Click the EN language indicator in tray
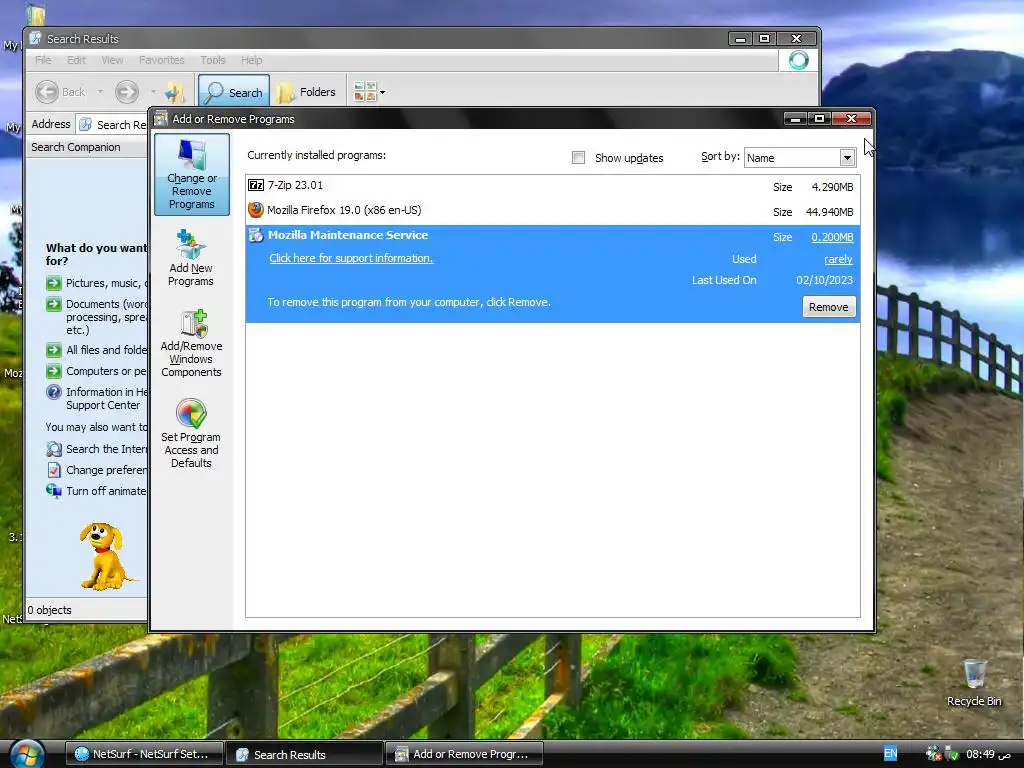The height and width of the screenshot is (768, 1024). point(890,754)
